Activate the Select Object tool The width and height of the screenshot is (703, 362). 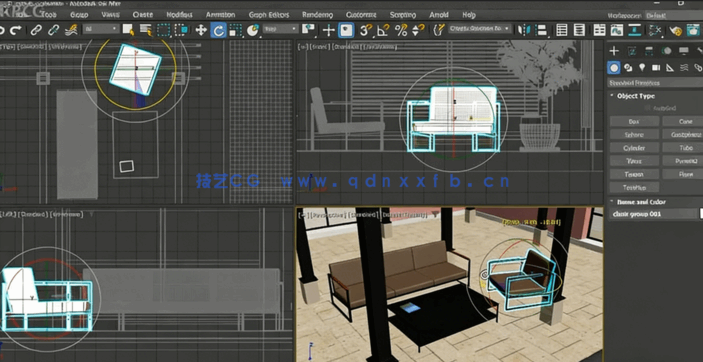128,30
